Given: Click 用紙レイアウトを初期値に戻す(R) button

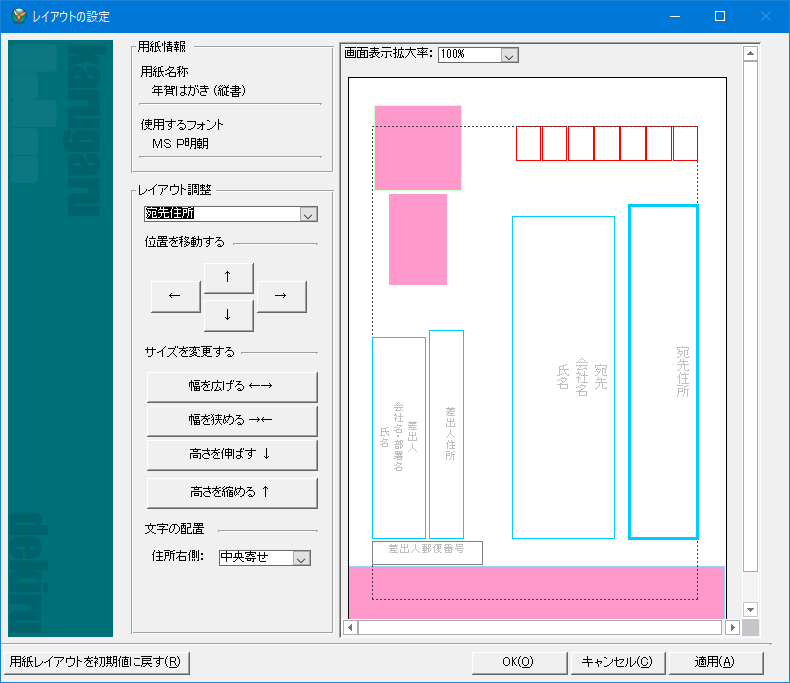Looking at the screenshot, I should (96, 662).
